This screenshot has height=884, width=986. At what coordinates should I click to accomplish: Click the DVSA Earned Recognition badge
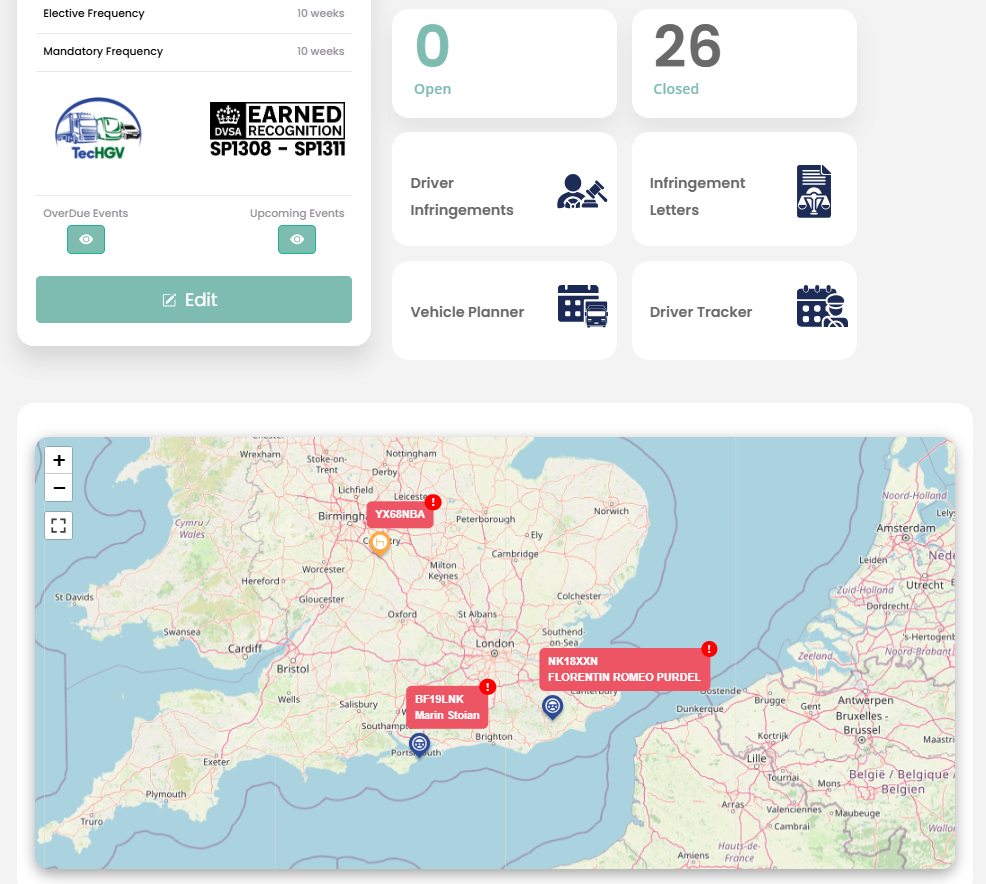pyautogui.click(x=277, y=131)
